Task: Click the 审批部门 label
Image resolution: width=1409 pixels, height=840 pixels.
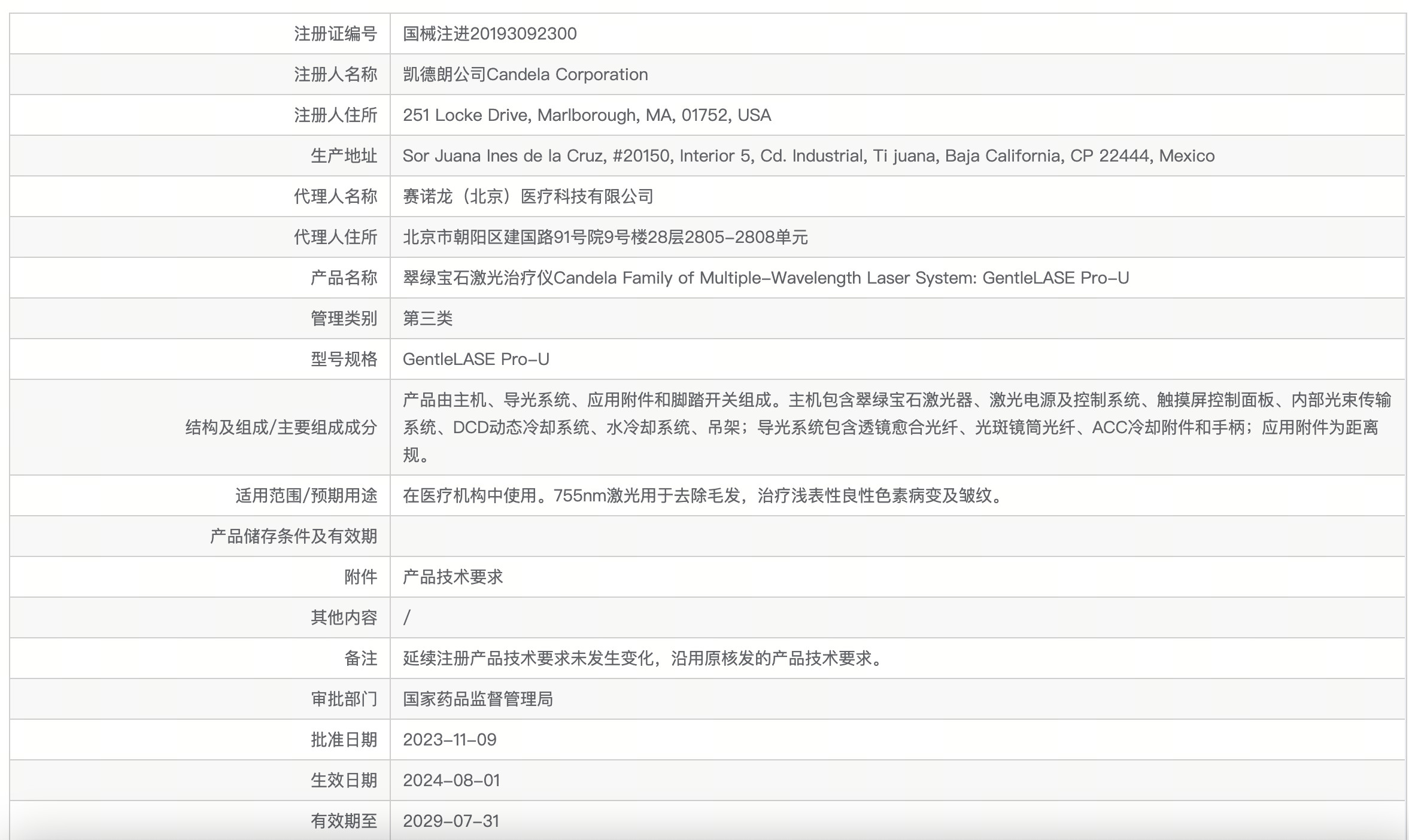Action: pyautogui.click(x=344, y=699)
